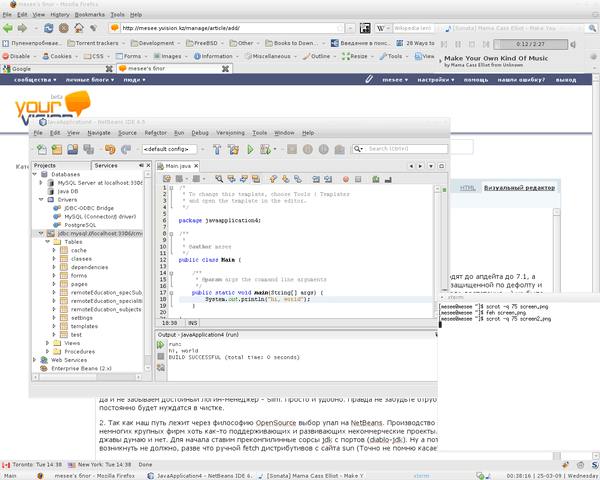Pause the music player playback

pyautogui.click(x=458, y=44)
